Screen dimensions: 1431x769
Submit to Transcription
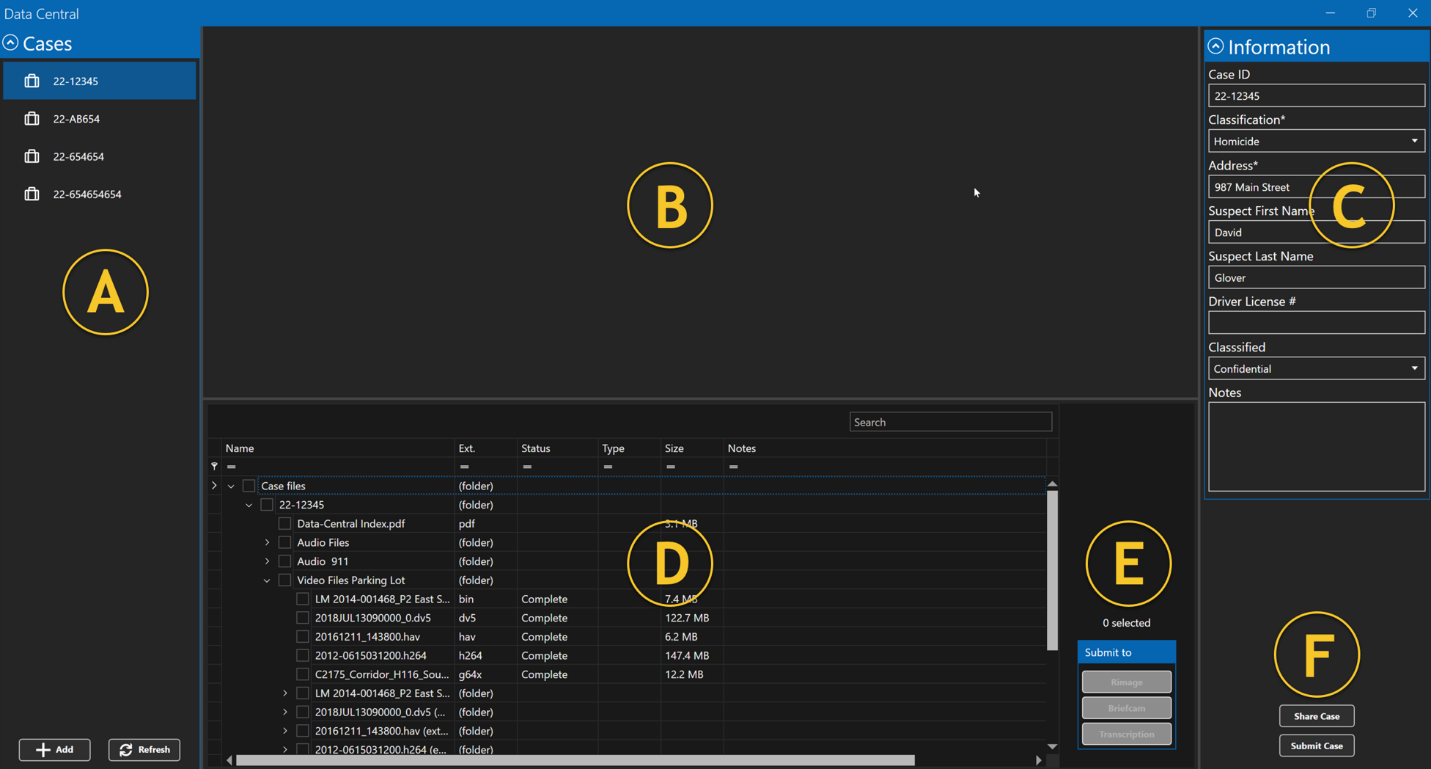[x=1127, y=734]
